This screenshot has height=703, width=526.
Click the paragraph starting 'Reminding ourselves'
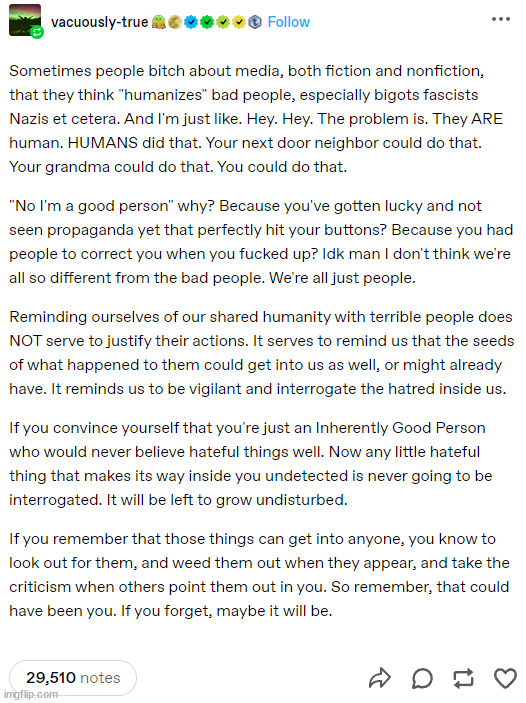coord(261,353)
